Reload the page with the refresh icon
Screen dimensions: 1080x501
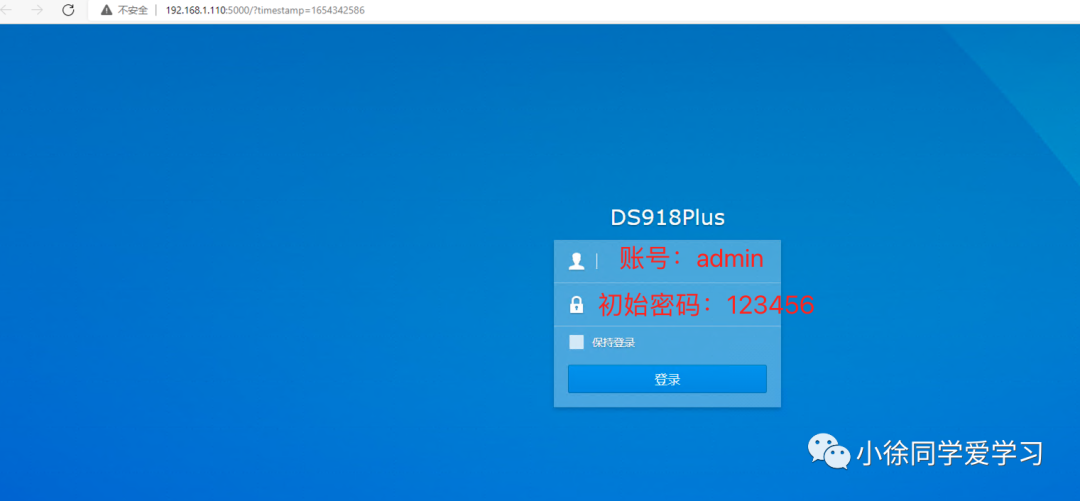coord(68,10)
